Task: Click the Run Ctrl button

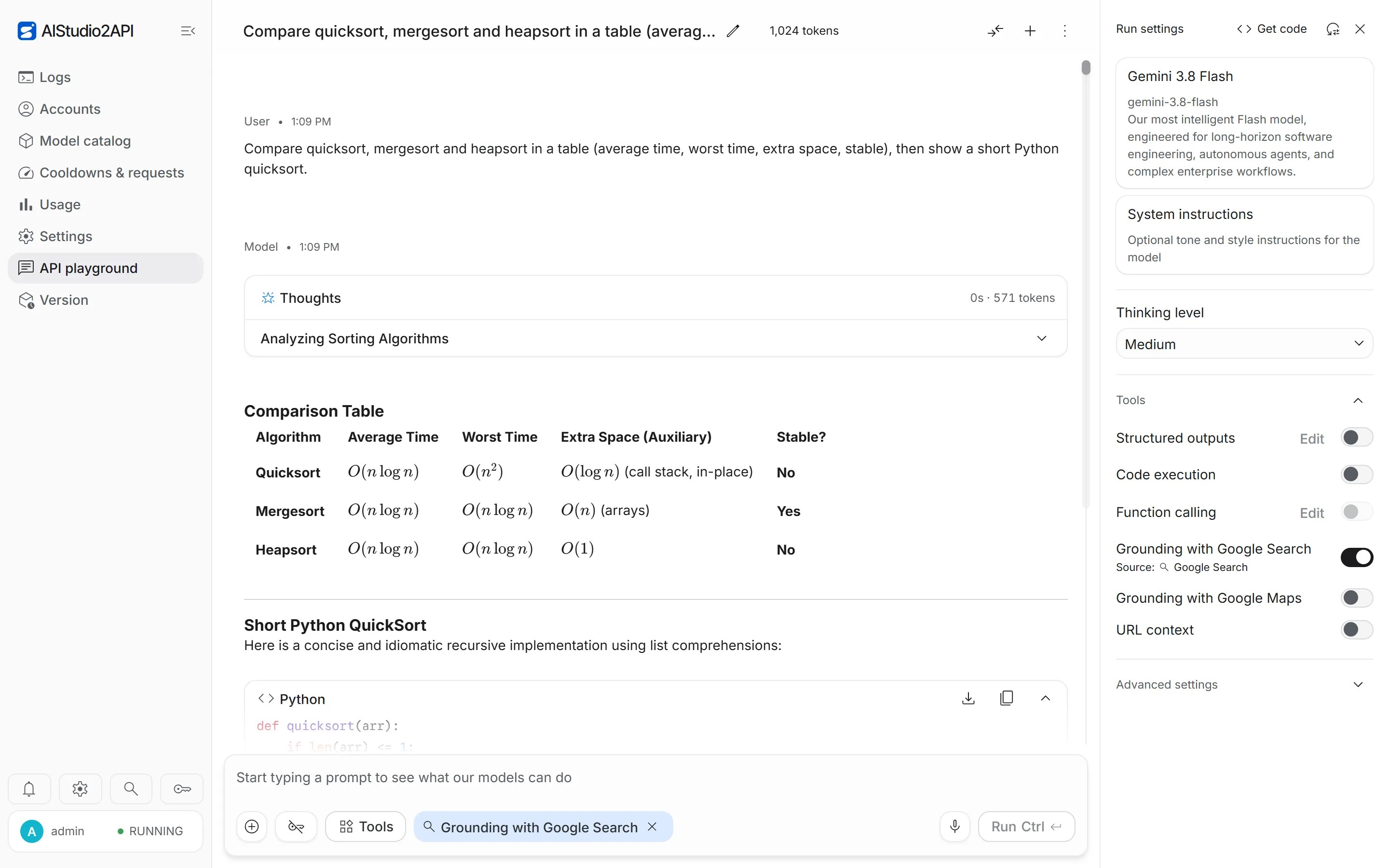Action: click(x=1026, y=827)
